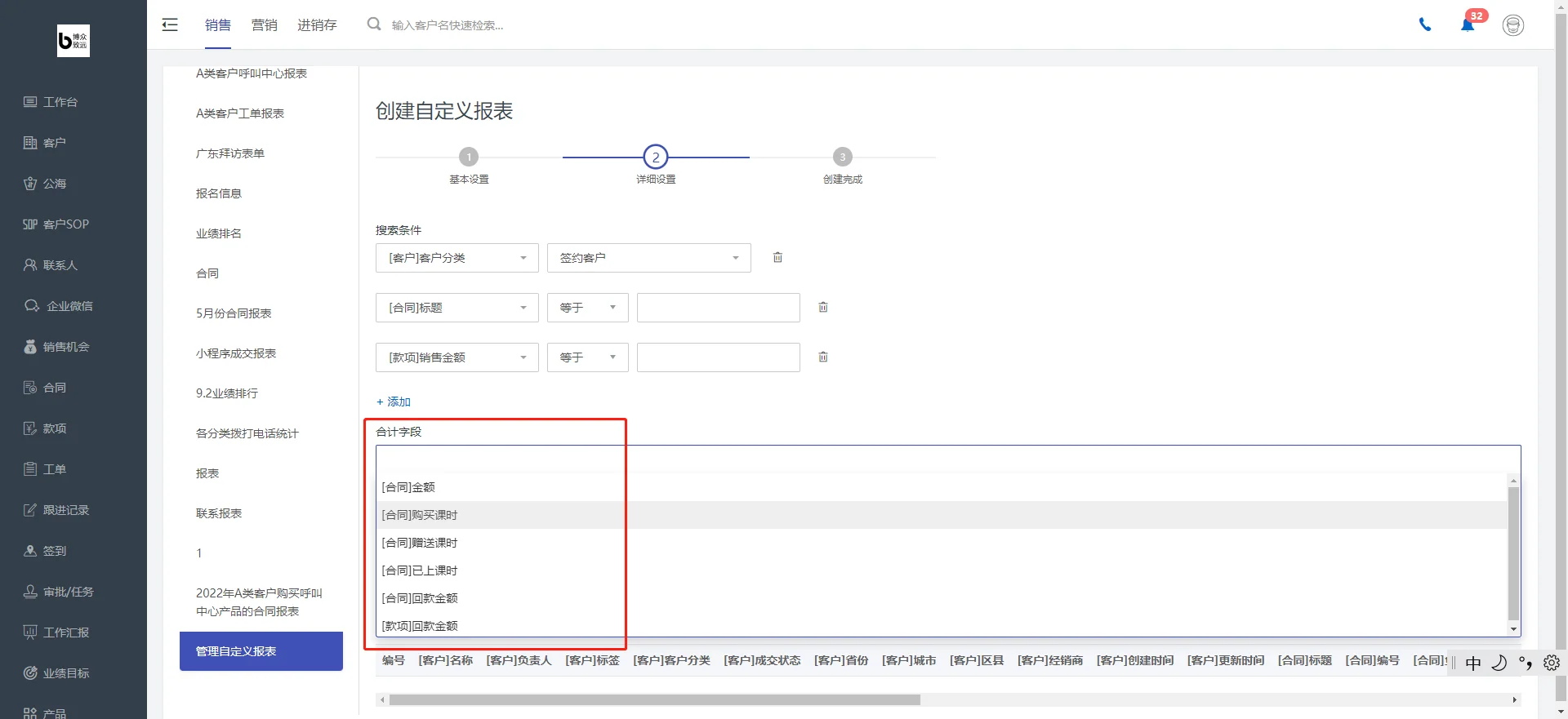1568x719 pixels.
Task: Open the 5月份合同报表 report
Action: pos(234,313)
